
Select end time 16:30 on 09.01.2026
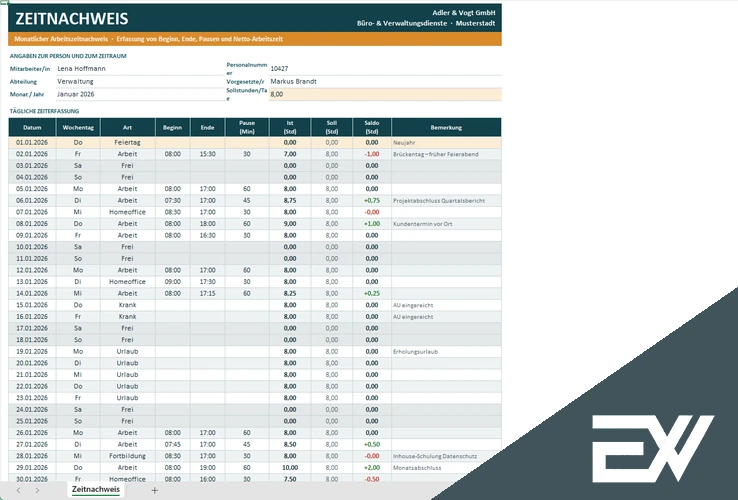tap(208, 235)
